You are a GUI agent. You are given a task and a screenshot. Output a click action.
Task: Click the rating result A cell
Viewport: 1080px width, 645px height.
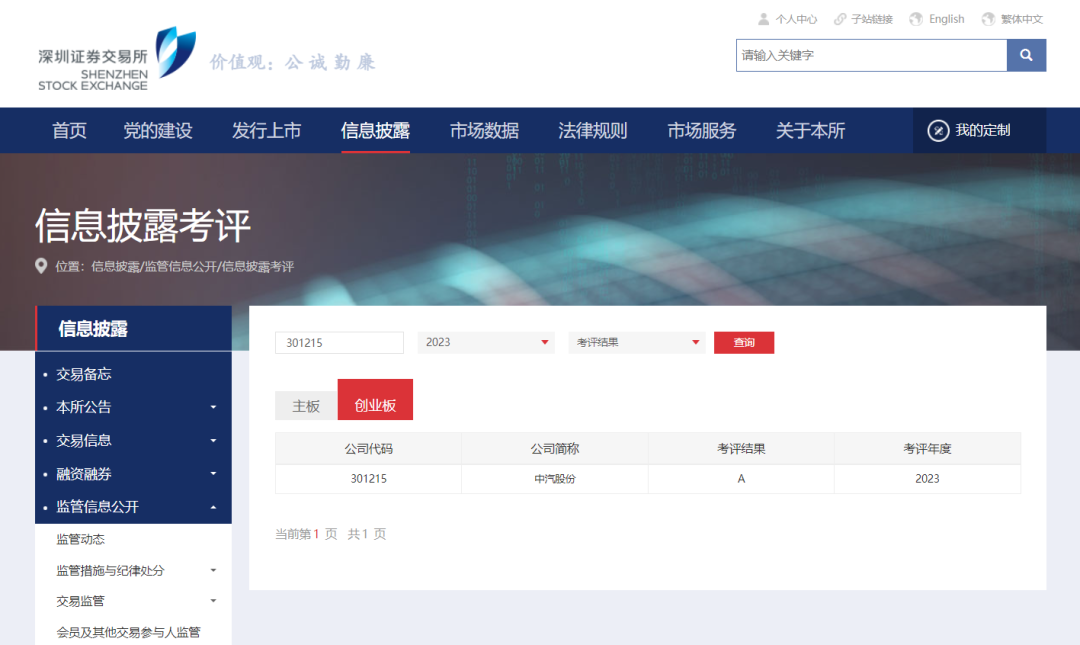point(741,479)
